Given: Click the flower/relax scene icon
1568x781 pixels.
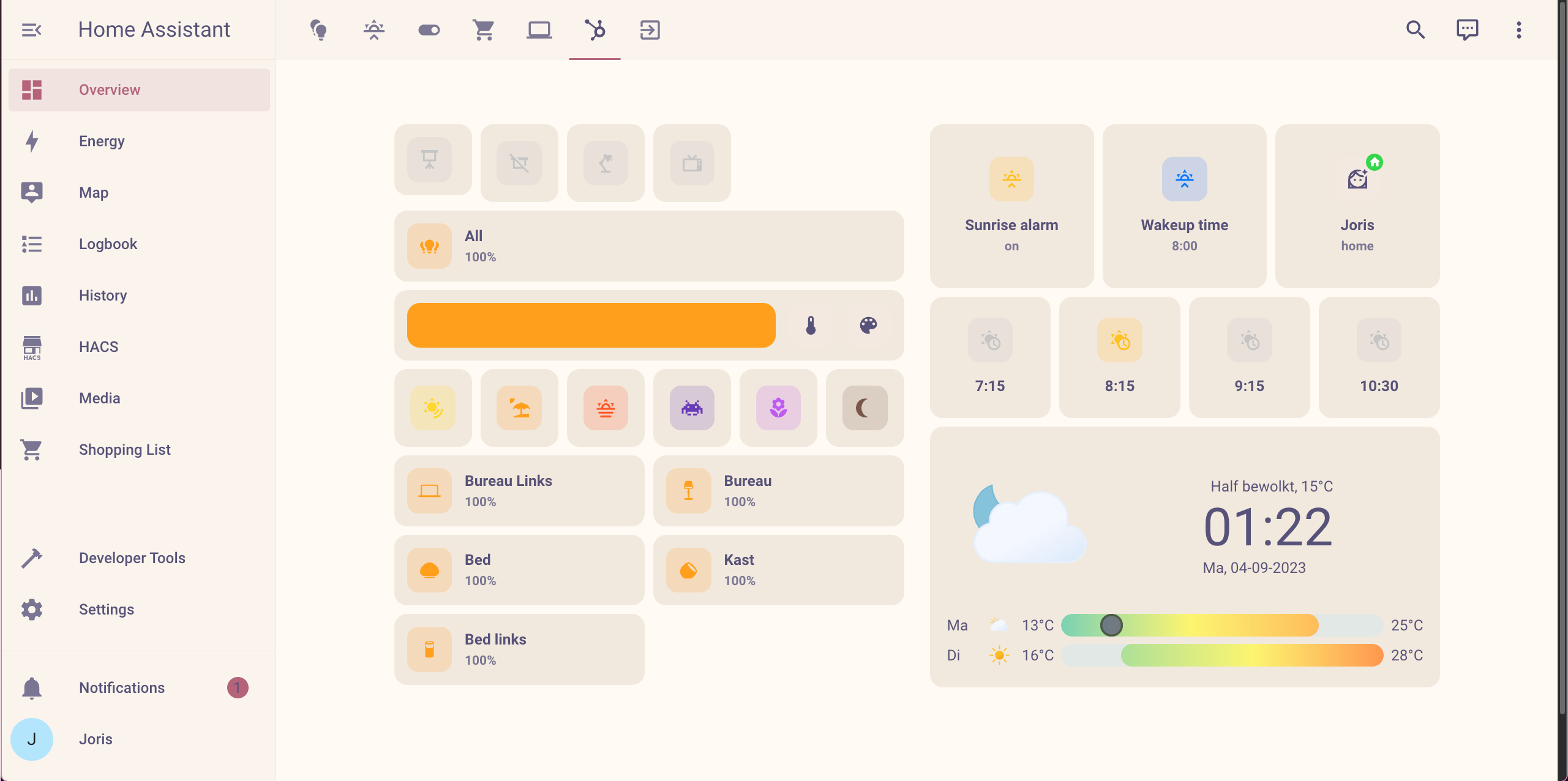Looking at the screenshot, I should pyautogui.click(x=778, y=407).
